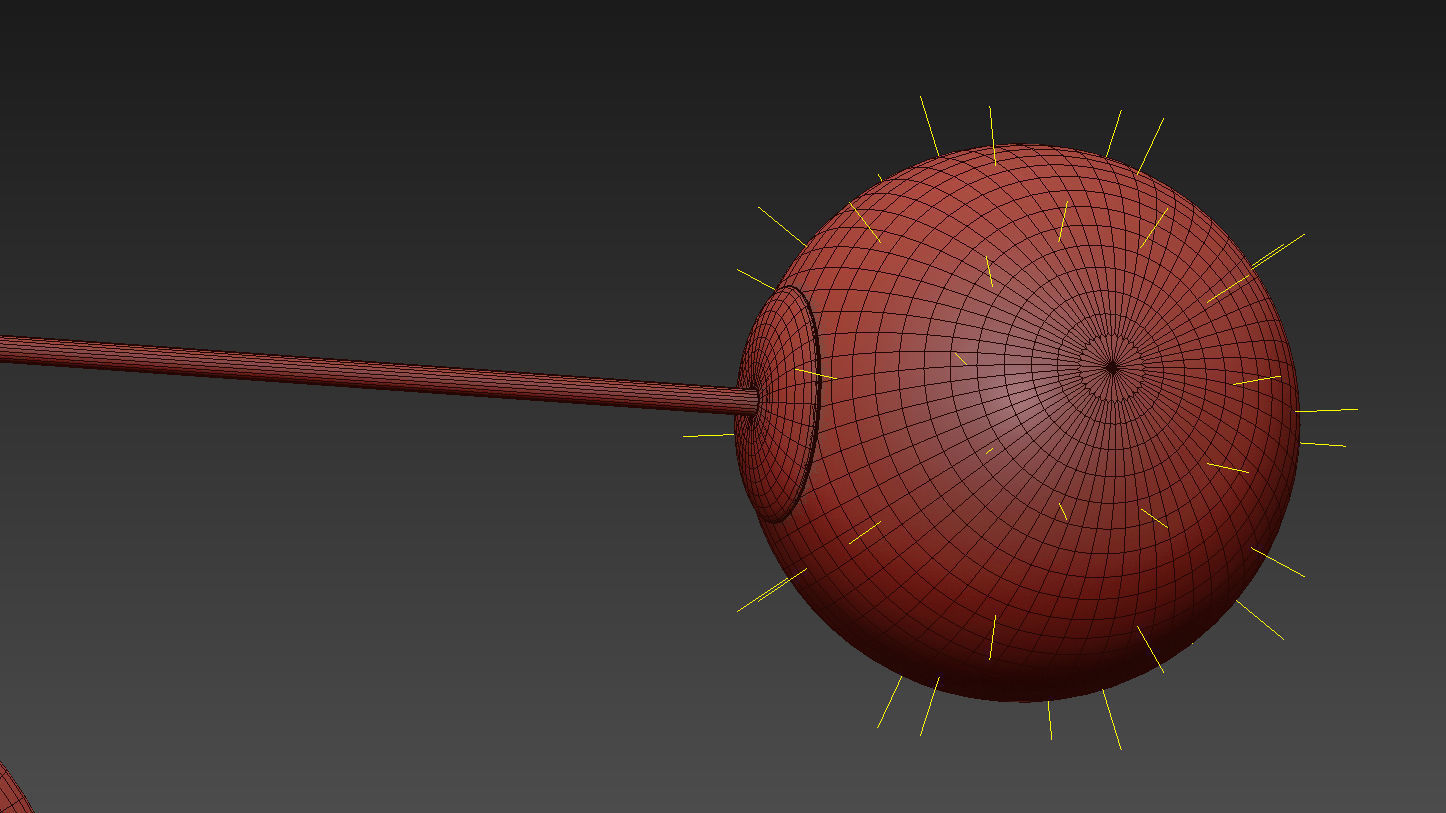Select the circular disc cap joining rod and sphere
Viewport: 1446px width, 813px height.
(778, 404)
